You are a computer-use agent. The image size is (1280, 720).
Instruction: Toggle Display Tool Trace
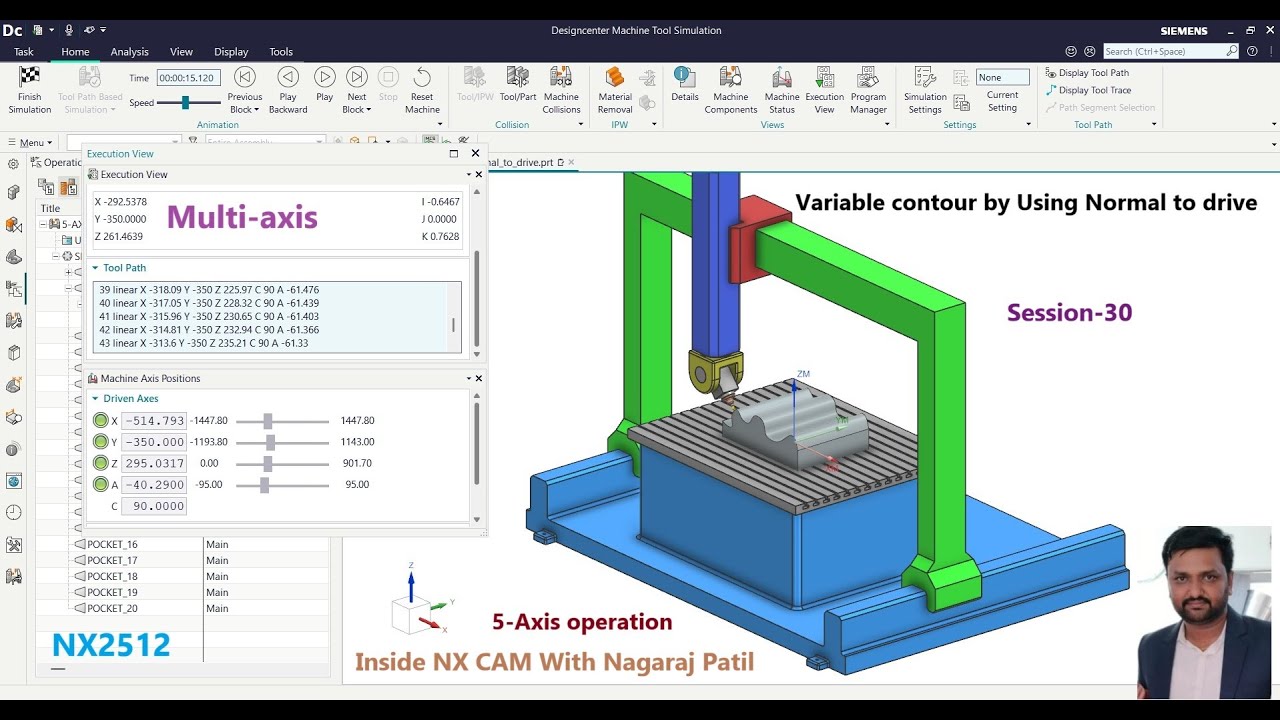click(1088, 90)
